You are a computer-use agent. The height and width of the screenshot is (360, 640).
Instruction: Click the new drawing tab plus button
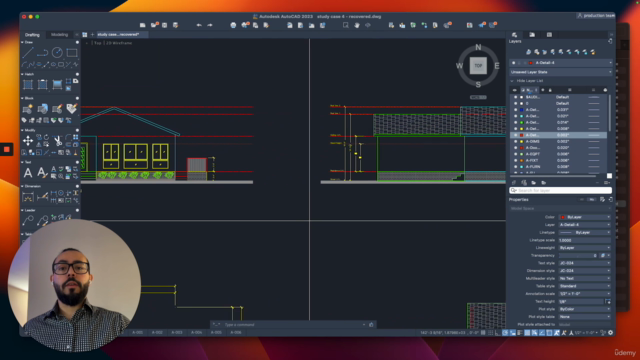92,35
